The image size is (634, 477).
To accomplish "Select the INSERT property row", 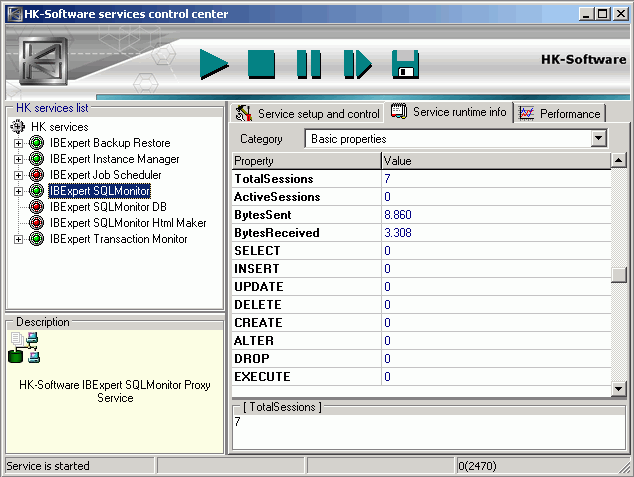I will pyautogui.click(x=421, y=268).
